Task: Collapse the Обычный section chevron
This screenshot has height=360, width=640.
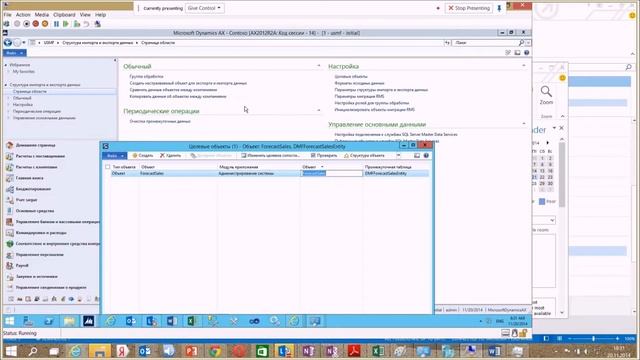Action: [319, 66]
